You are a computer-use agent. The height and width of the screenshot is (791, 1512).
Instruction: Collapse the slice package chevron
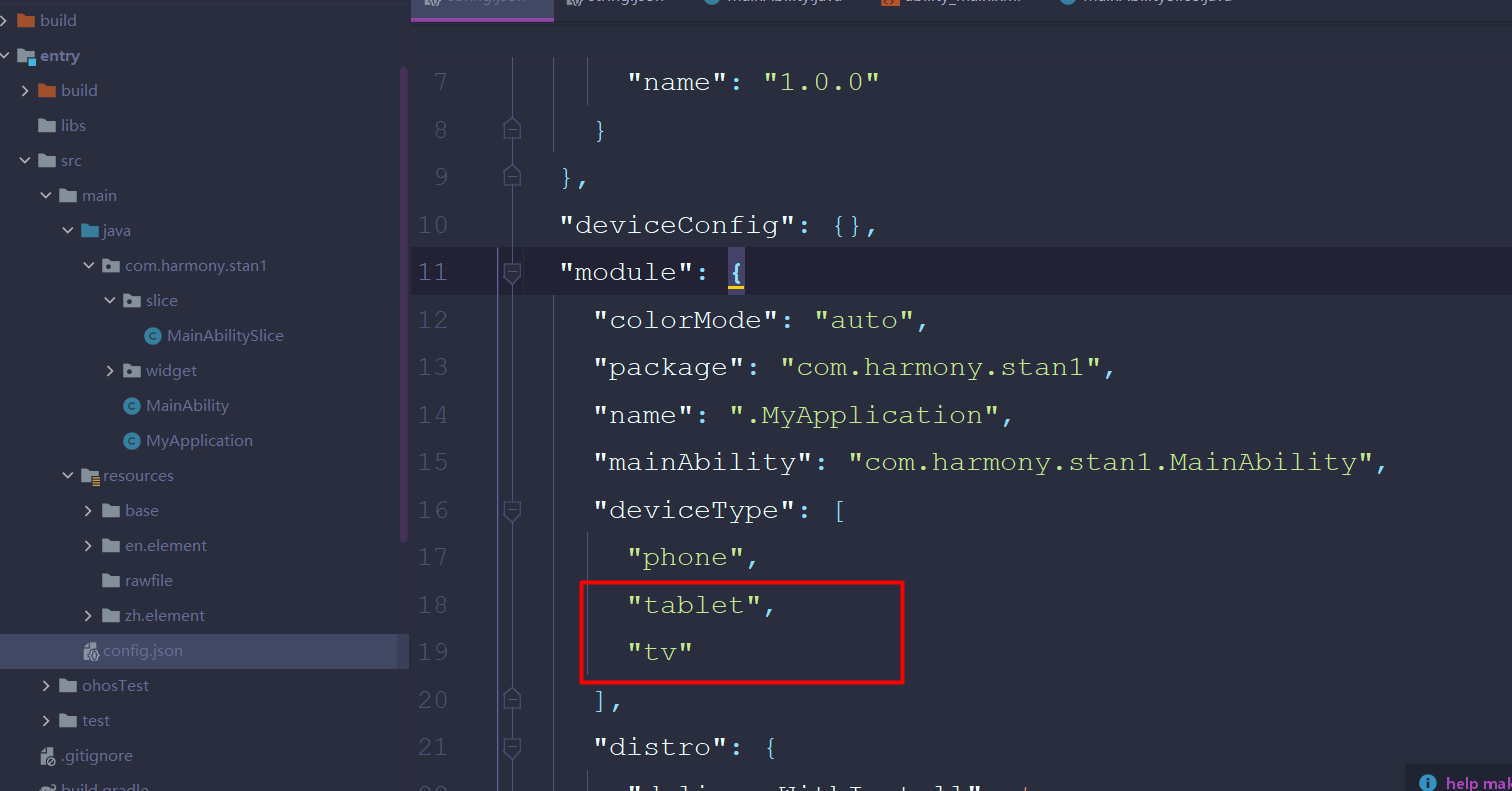click(x=110, y=300)
